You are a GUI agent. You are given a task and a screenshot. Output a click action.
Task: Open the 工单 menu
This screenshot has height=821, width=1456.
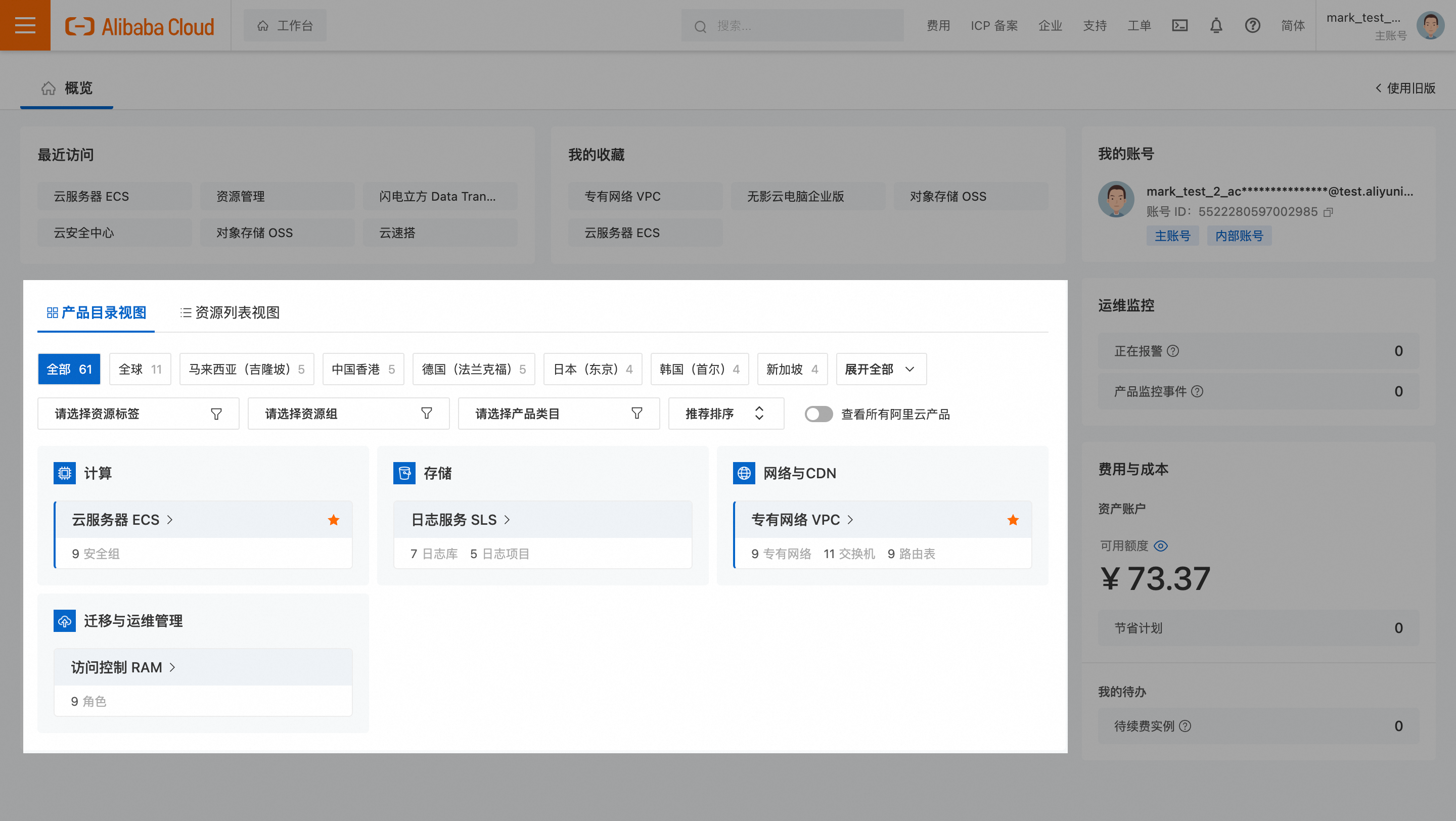click(1140, 25)
